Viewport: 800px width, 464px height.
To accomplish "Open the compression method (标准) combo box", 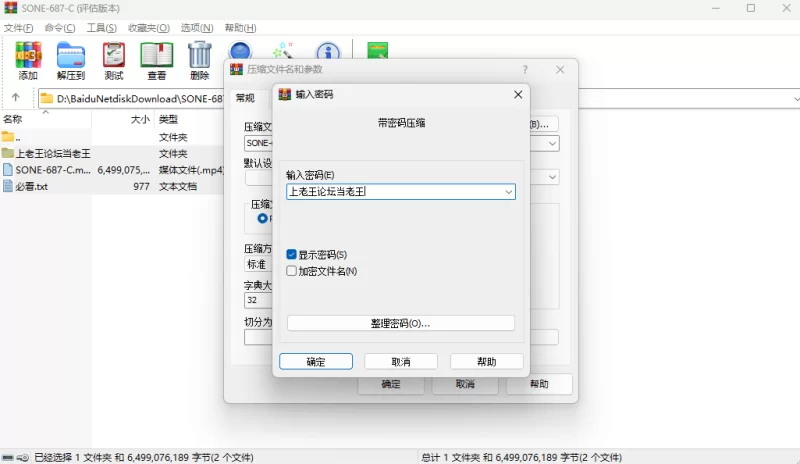I will [x=258, y=264].
